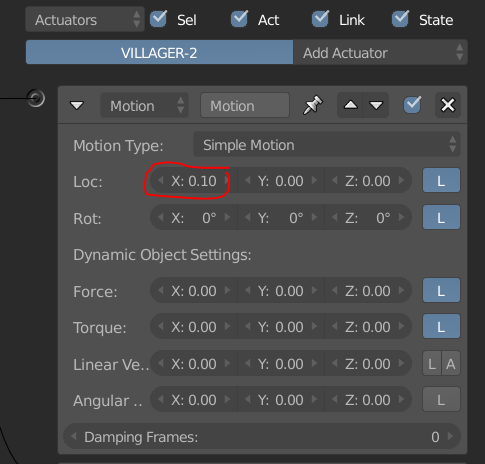
Task: Click the Motion actuator name field
Action: coord(245,105)
